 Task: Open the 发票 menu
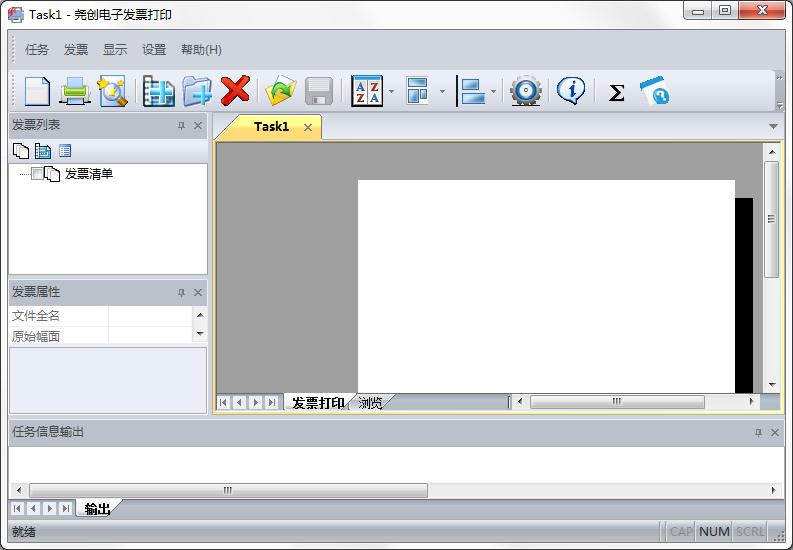76,50
